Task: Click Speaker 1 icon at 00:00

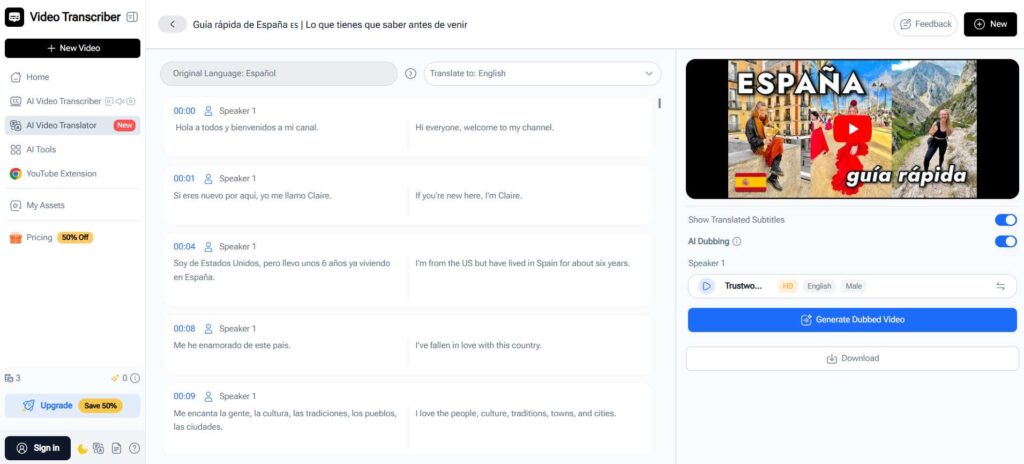Action: point(209,111)
